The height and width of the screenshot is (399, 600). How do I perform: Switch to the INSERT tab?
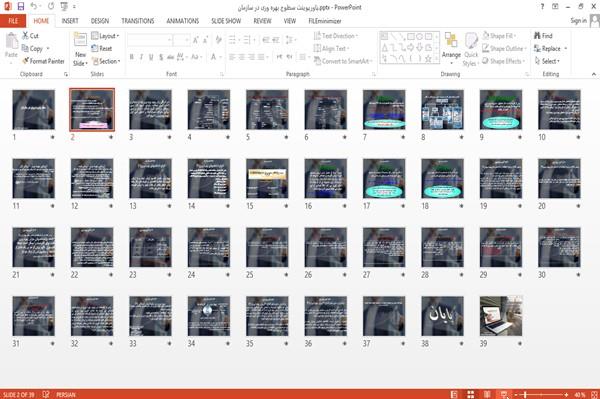point(70,21)
